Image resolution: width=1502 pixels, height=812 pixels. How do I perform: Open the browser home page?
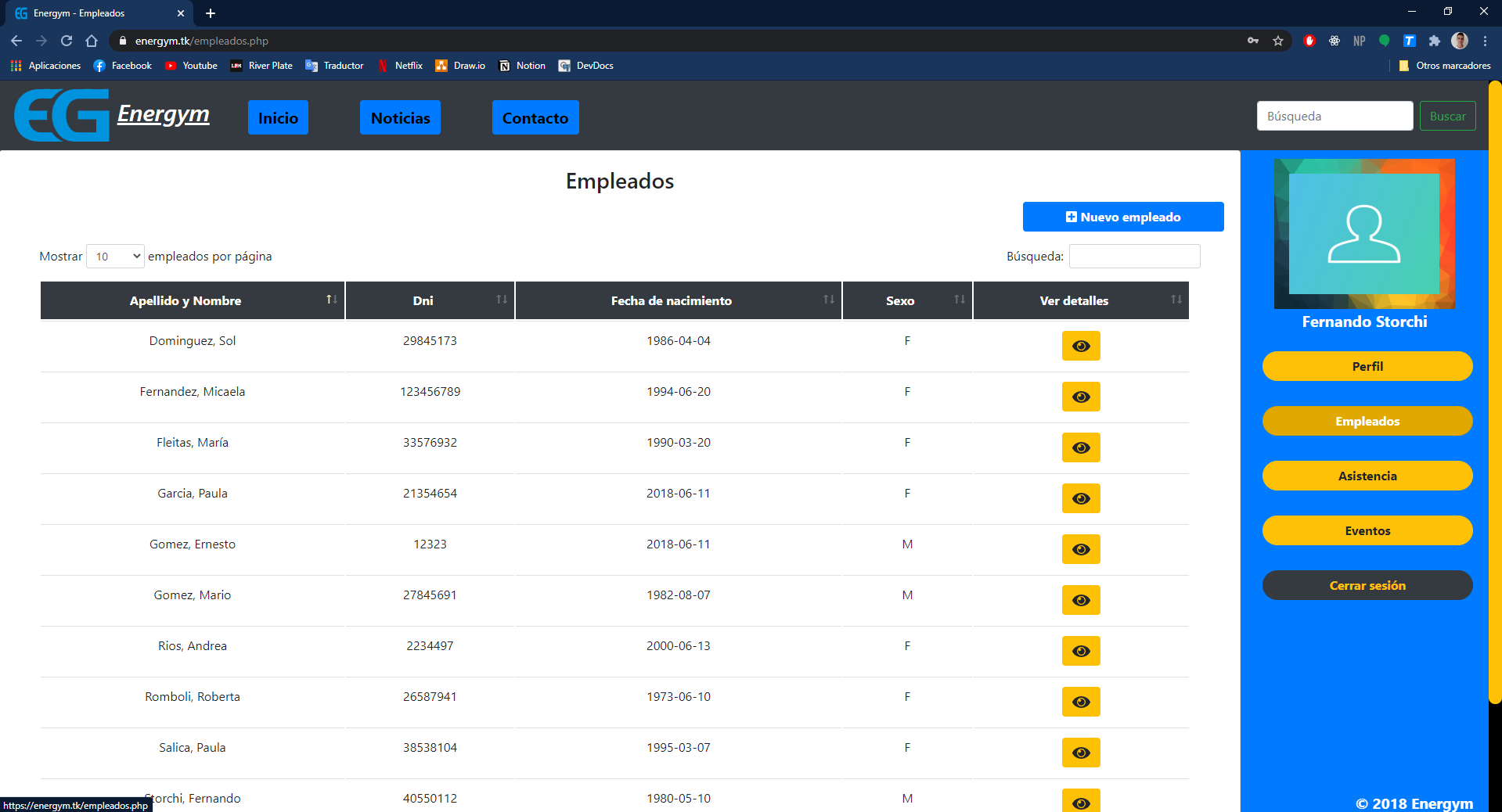(92, 41)
